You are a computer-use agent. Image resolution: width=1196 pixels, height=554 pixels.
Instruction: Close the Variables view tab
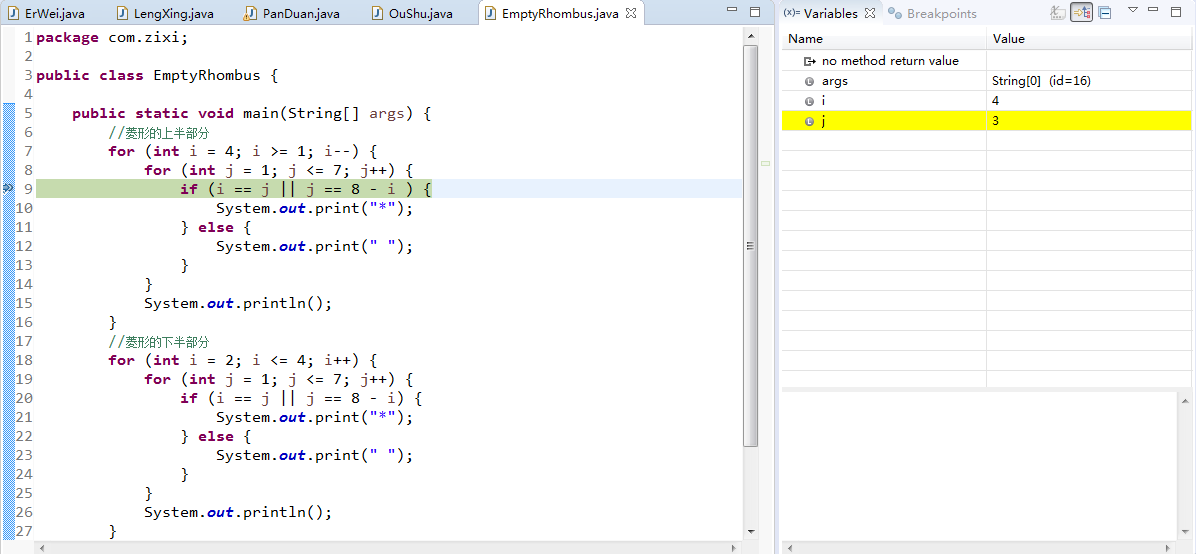tap(870, 14)
